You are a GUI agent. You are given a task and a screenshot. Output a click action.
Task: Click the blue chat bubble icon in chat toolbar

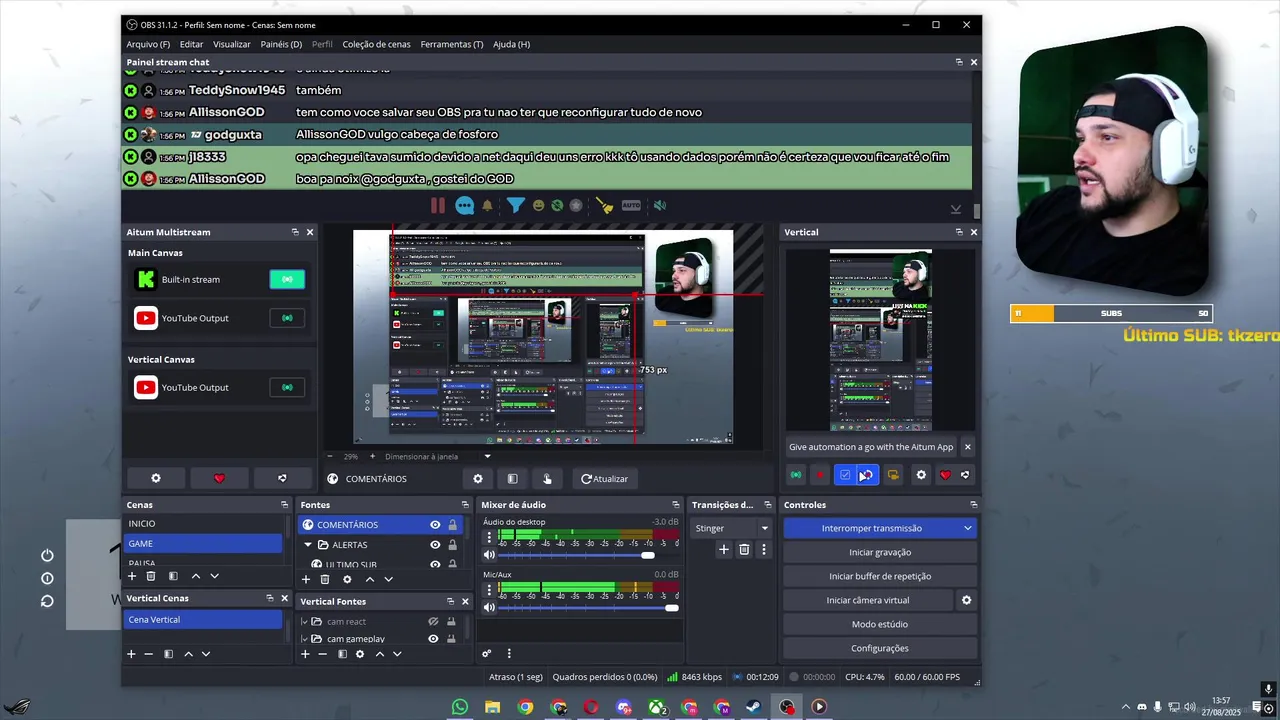[x=465, y=205]
